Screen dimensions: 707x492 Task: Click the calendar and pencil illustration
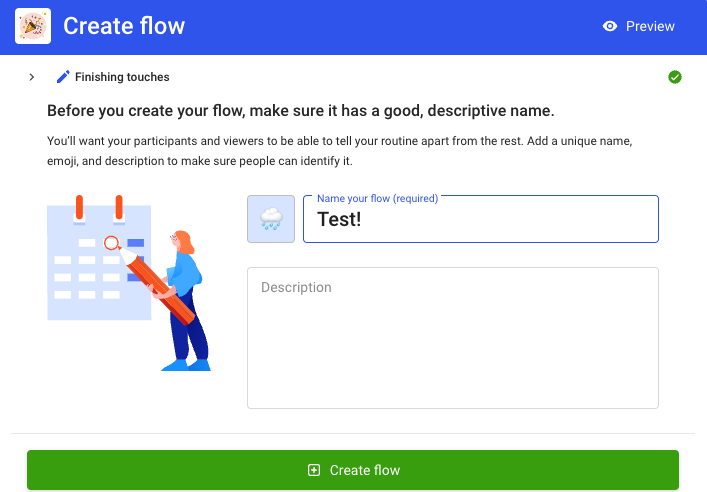[129, 283]
